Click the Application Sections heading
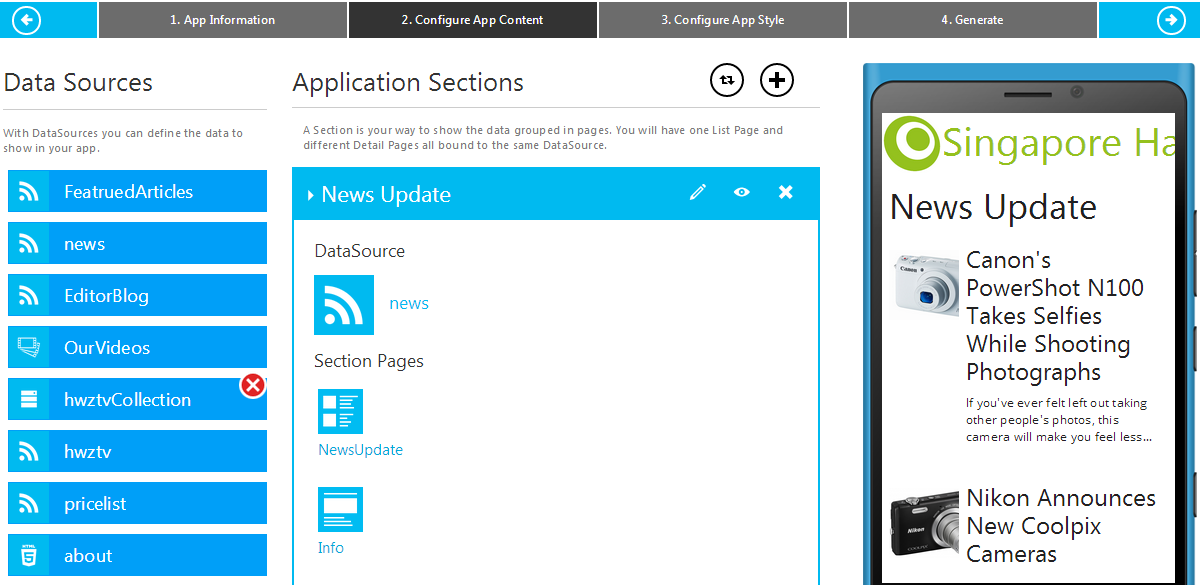The image size is (1200, 585). [x=408, y=83]
